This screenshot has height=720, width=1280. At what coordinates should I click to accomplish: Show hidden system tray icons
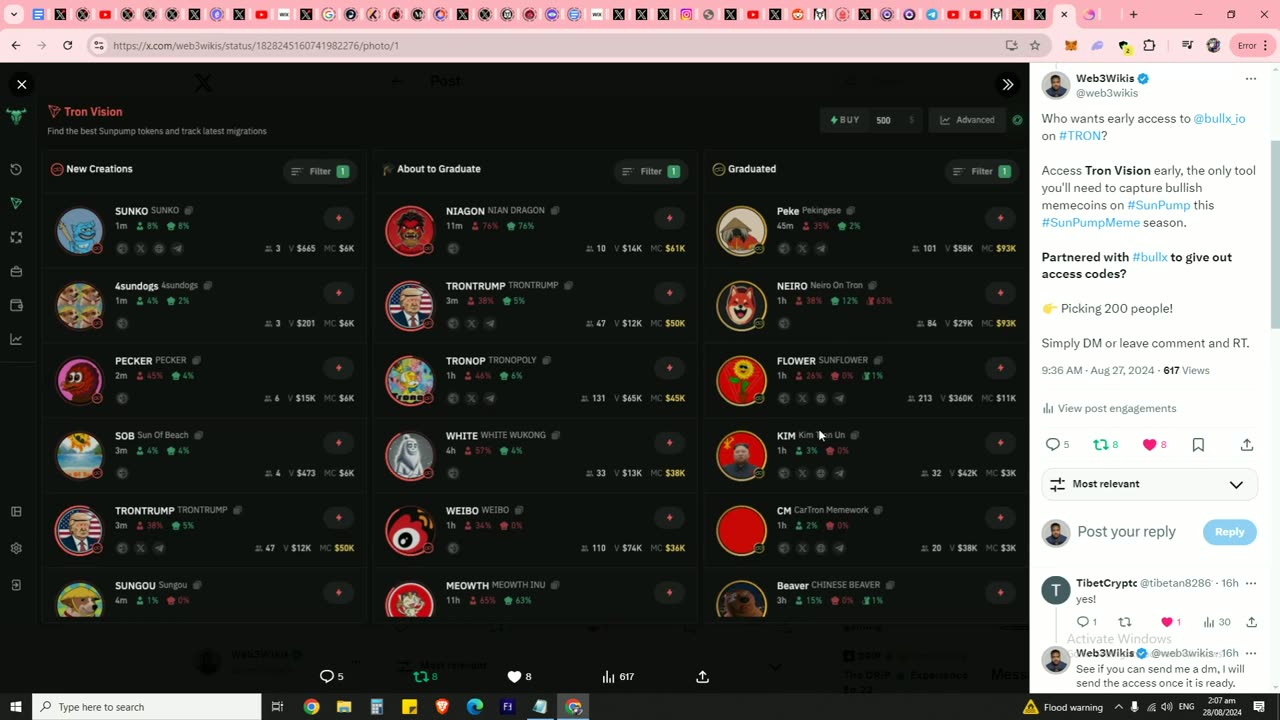(x=1118, y=707)
